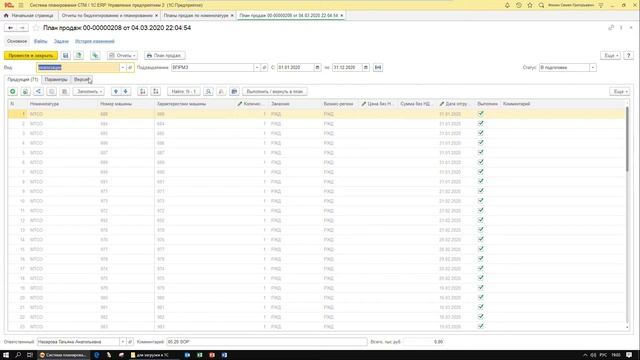The height and width of the screenshot is (360, 640).
Task: Open notifications bell in the title bar
Action: pyautogui.click(x=507, y=5)
